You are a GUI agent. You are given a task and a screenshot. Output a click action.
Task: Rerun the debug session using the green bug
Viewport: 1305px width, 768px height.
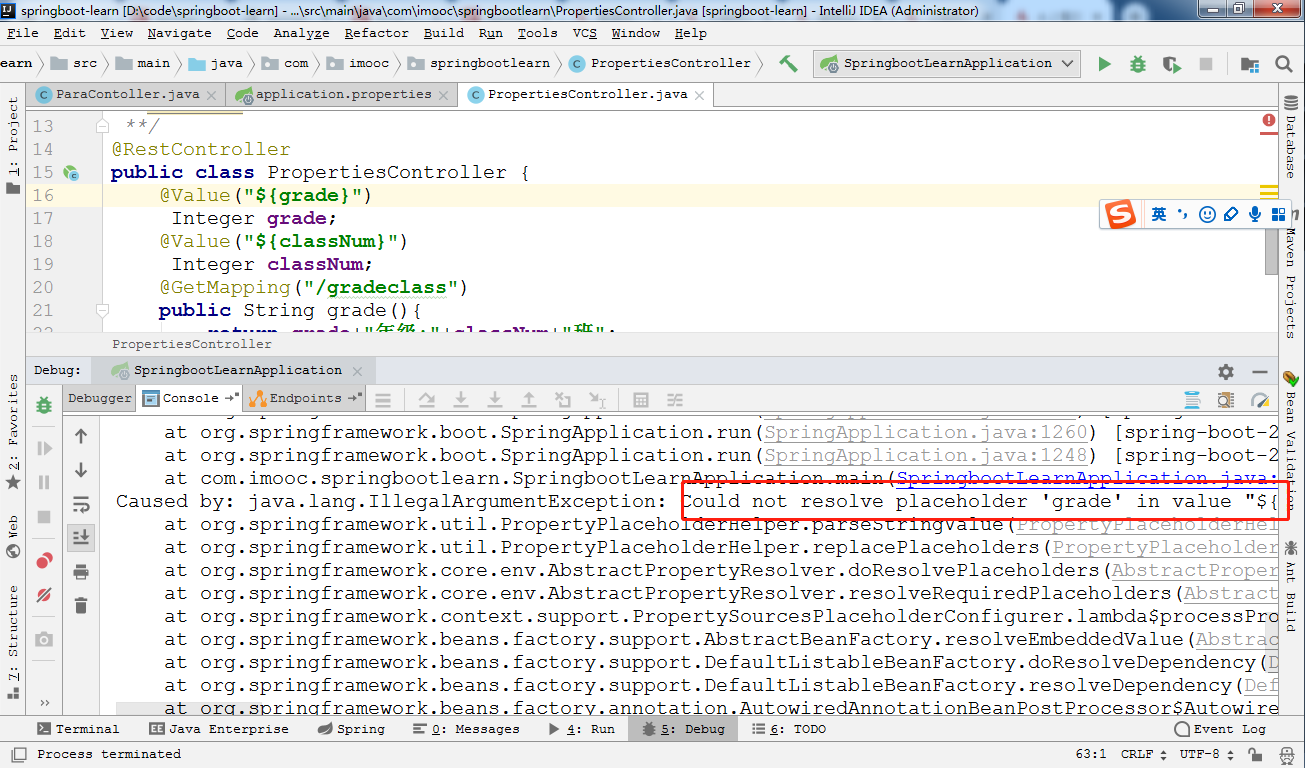[x=44, y=405]
